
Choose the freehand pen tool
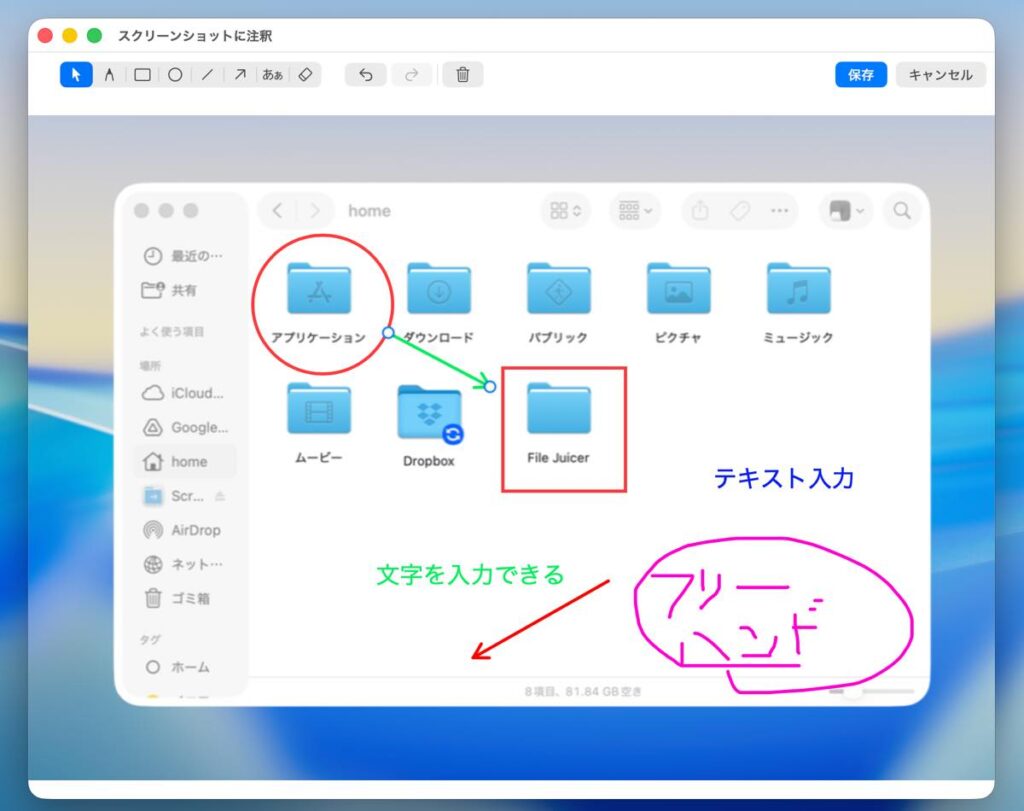[x=109, y=75]
